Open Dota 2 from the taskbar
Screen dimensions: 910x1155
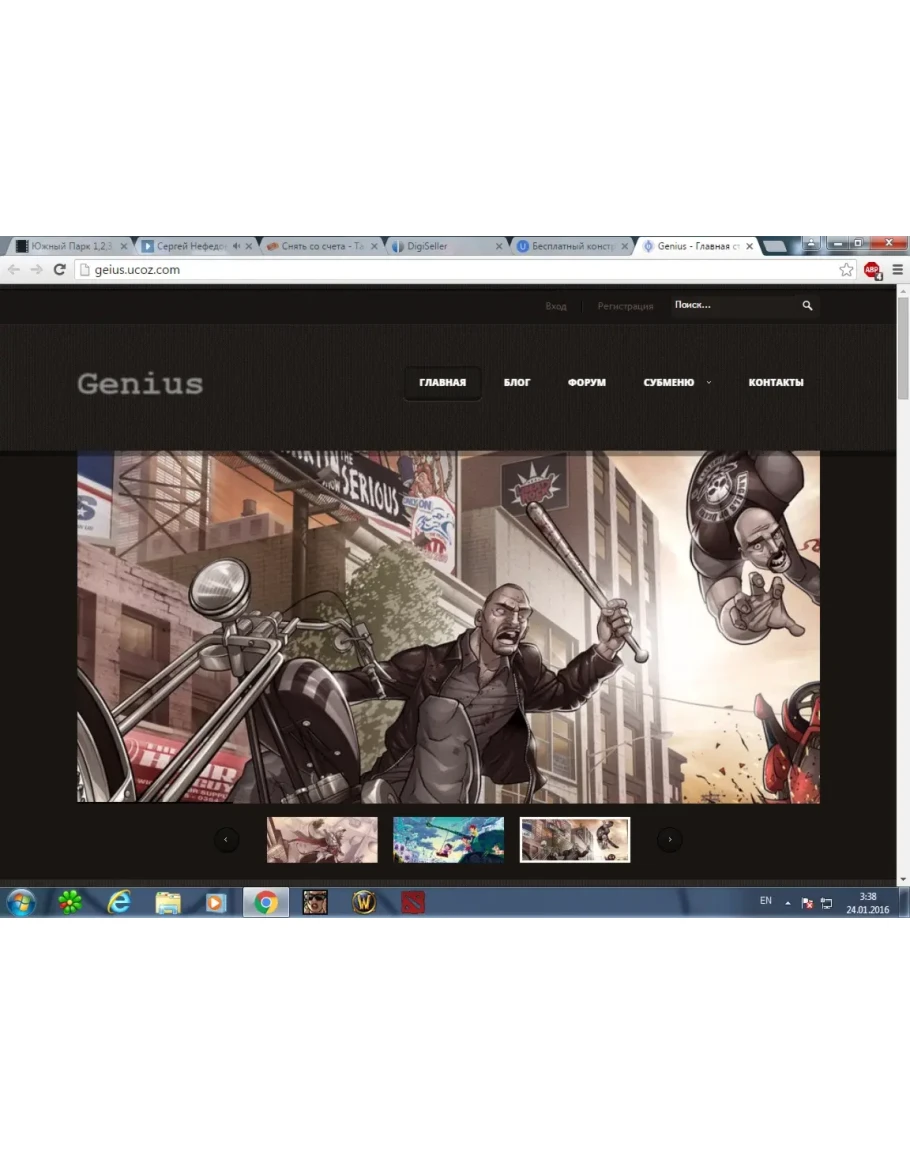click(413, 902)
